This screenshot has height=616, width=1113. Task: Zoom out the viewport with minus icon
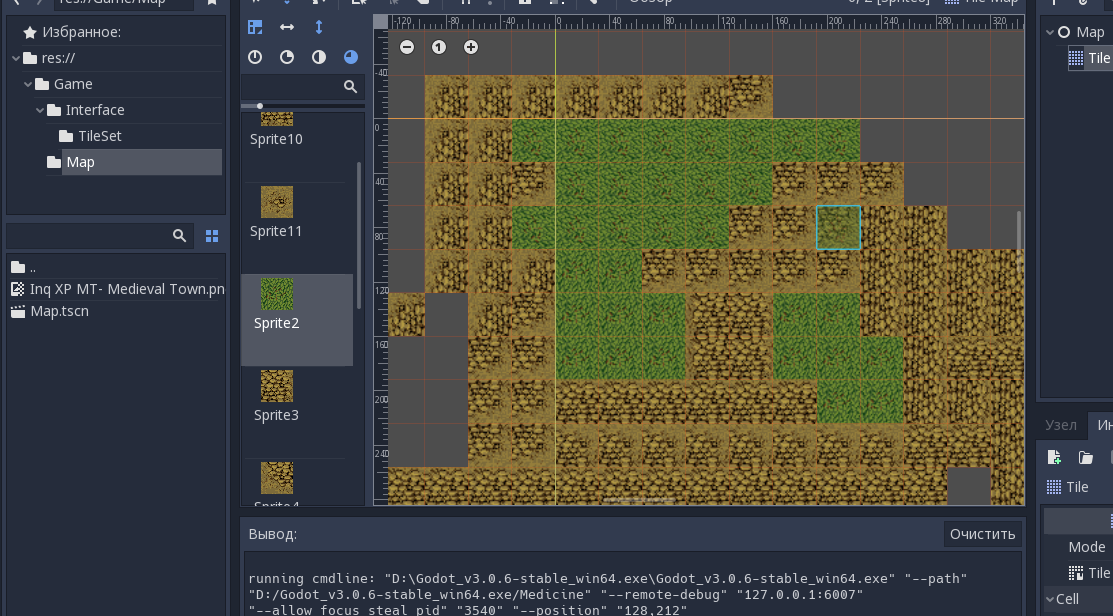coord(407,48)
